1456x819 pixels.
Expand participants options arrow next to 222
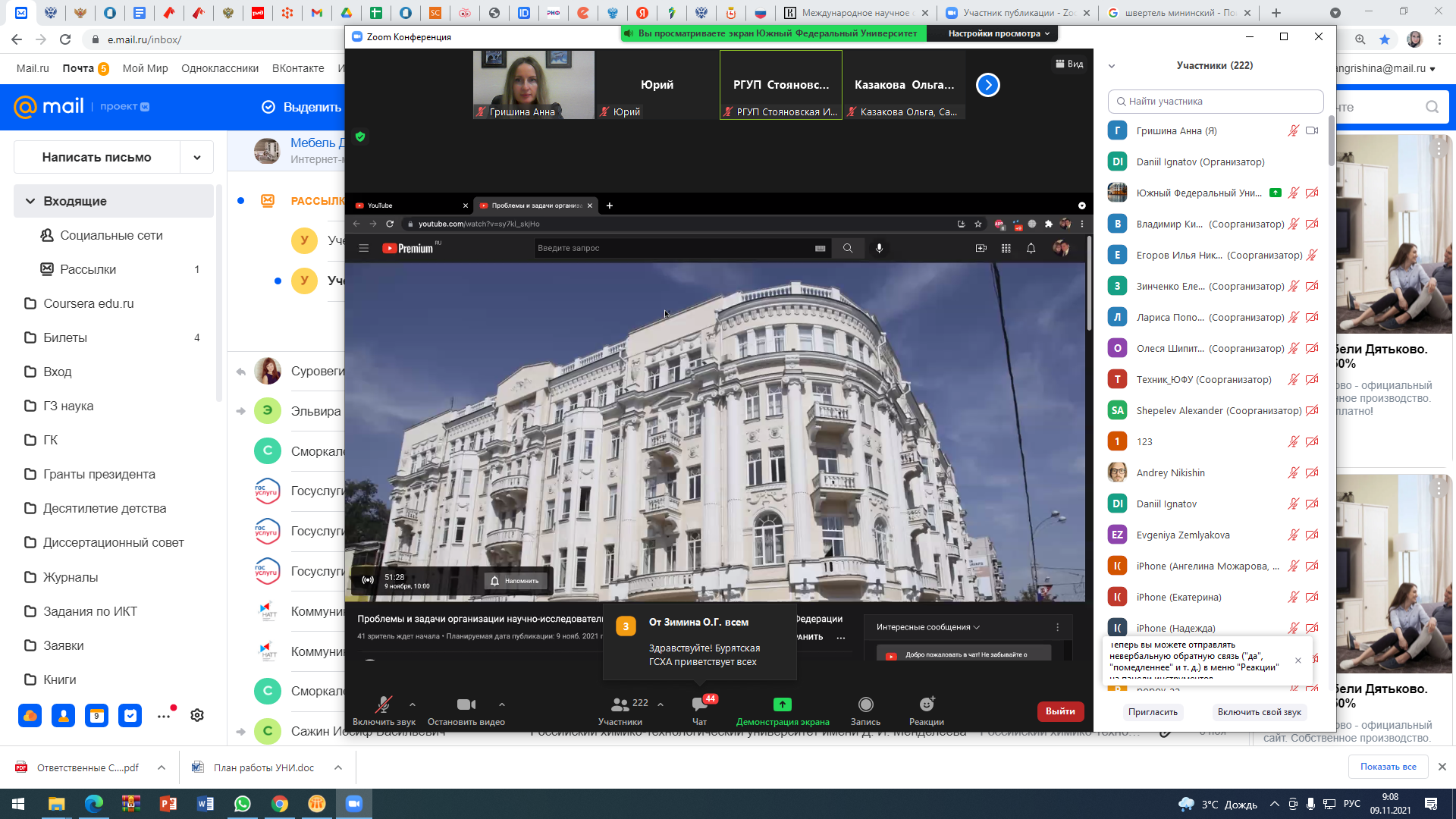click(661, 704)
